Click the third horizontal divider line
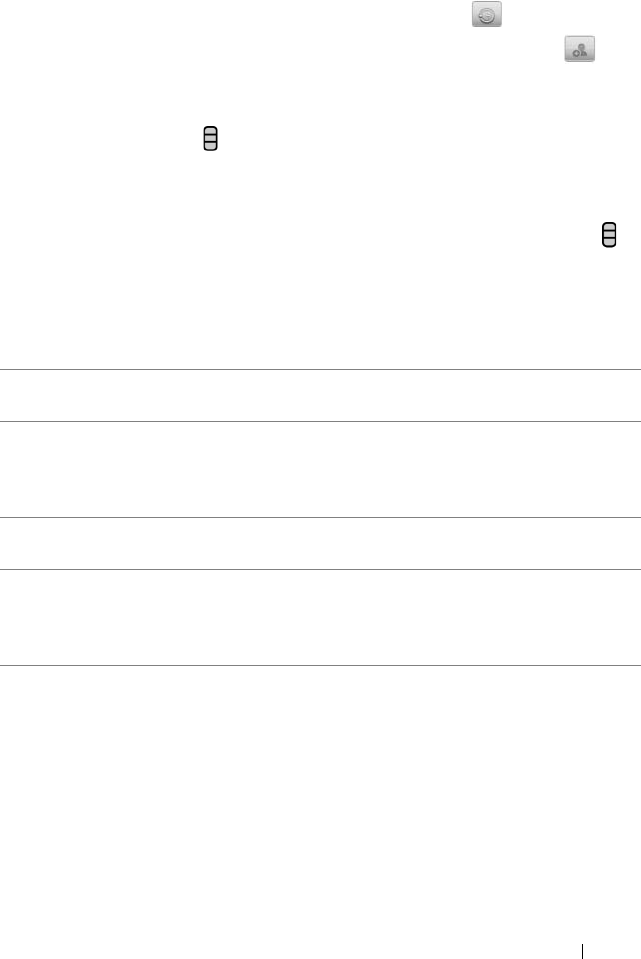The height and width of the screenshot is (959, 641). tap(320, 517)
